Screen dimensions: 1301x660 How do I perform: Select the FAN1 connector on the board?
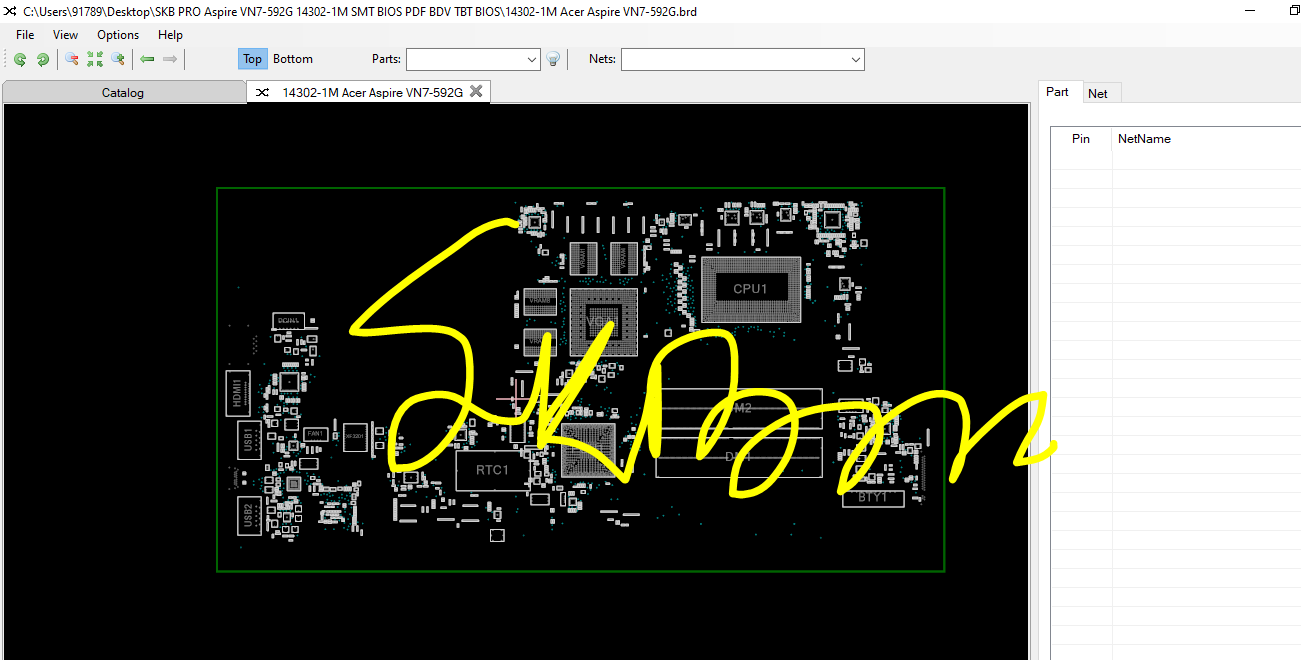[x=316, y=433]
